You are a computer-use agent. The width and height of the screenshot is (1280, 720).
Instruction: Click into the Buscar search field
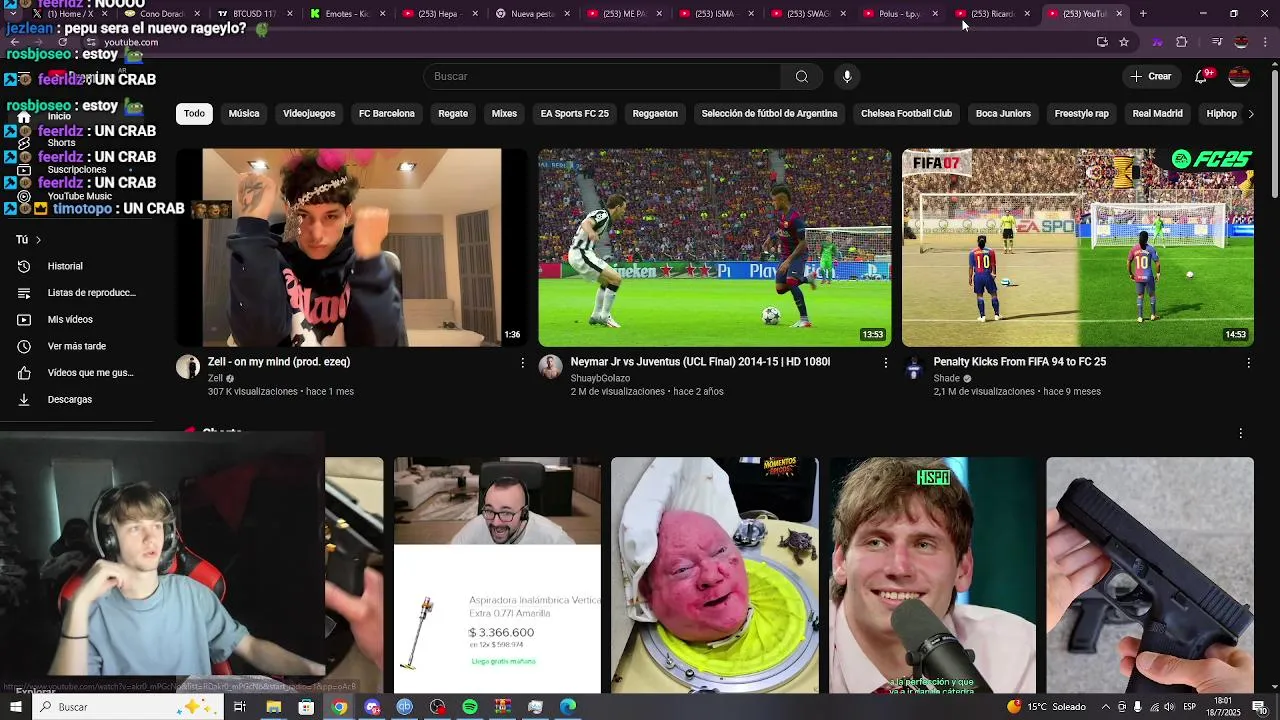coord(602,77)
